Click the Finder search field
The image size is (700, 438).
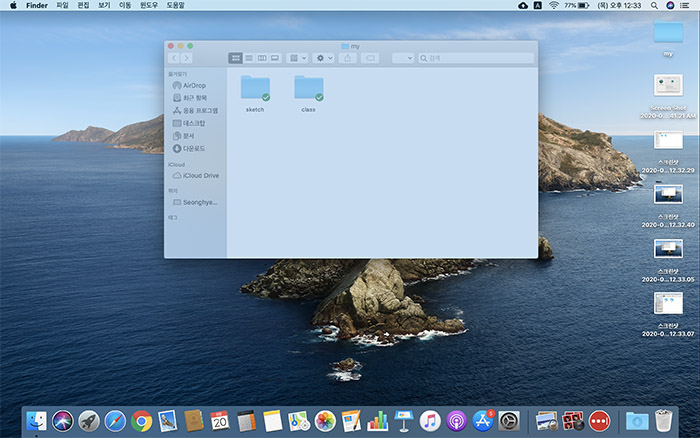pyautogui.click(x=476, y=58)
